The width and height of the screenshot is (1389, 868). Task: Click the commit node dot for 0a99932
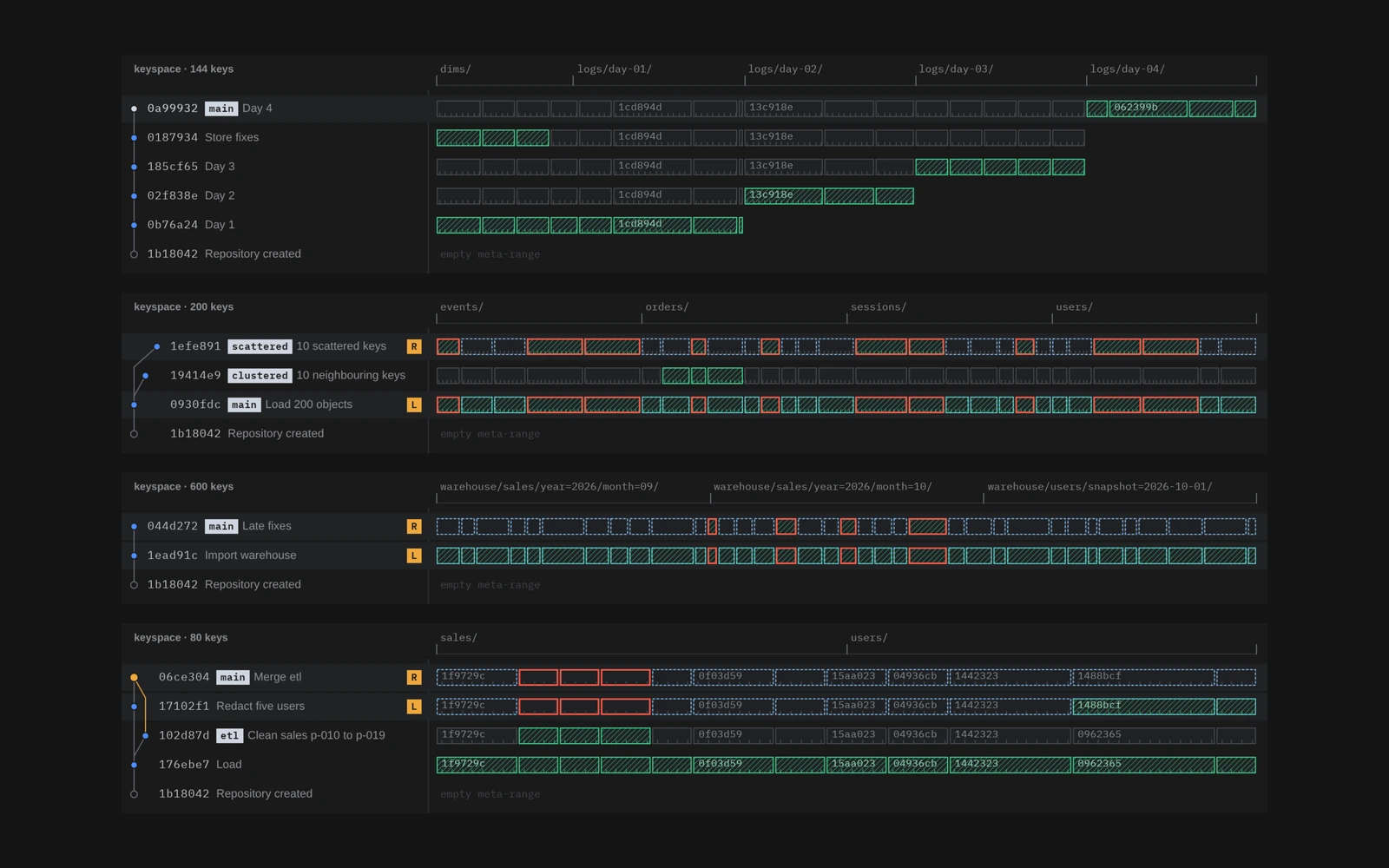pos(134,108)
